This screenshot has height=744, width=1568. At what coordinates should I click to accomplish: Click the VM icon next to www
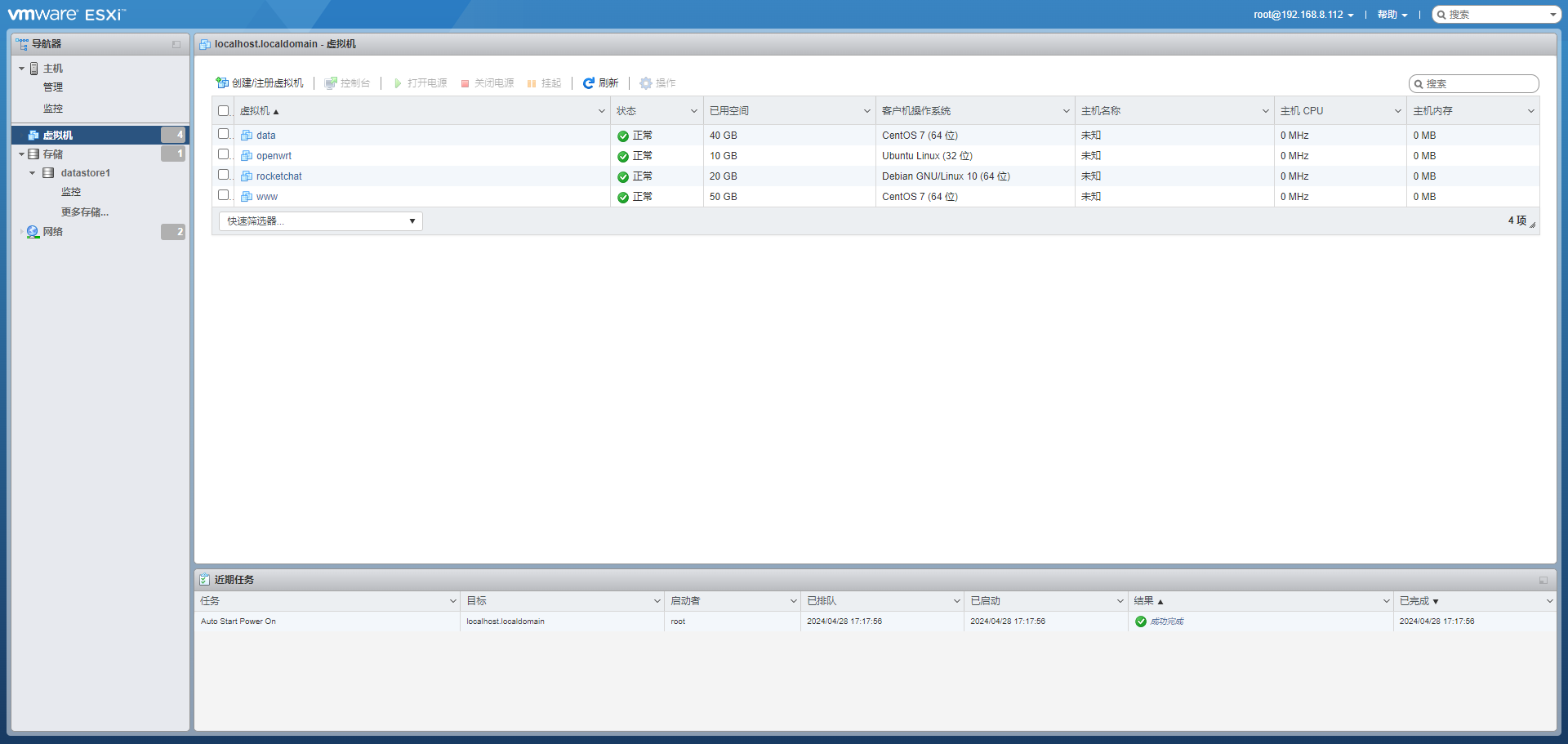pyautogui.click(x=247, y=197)
